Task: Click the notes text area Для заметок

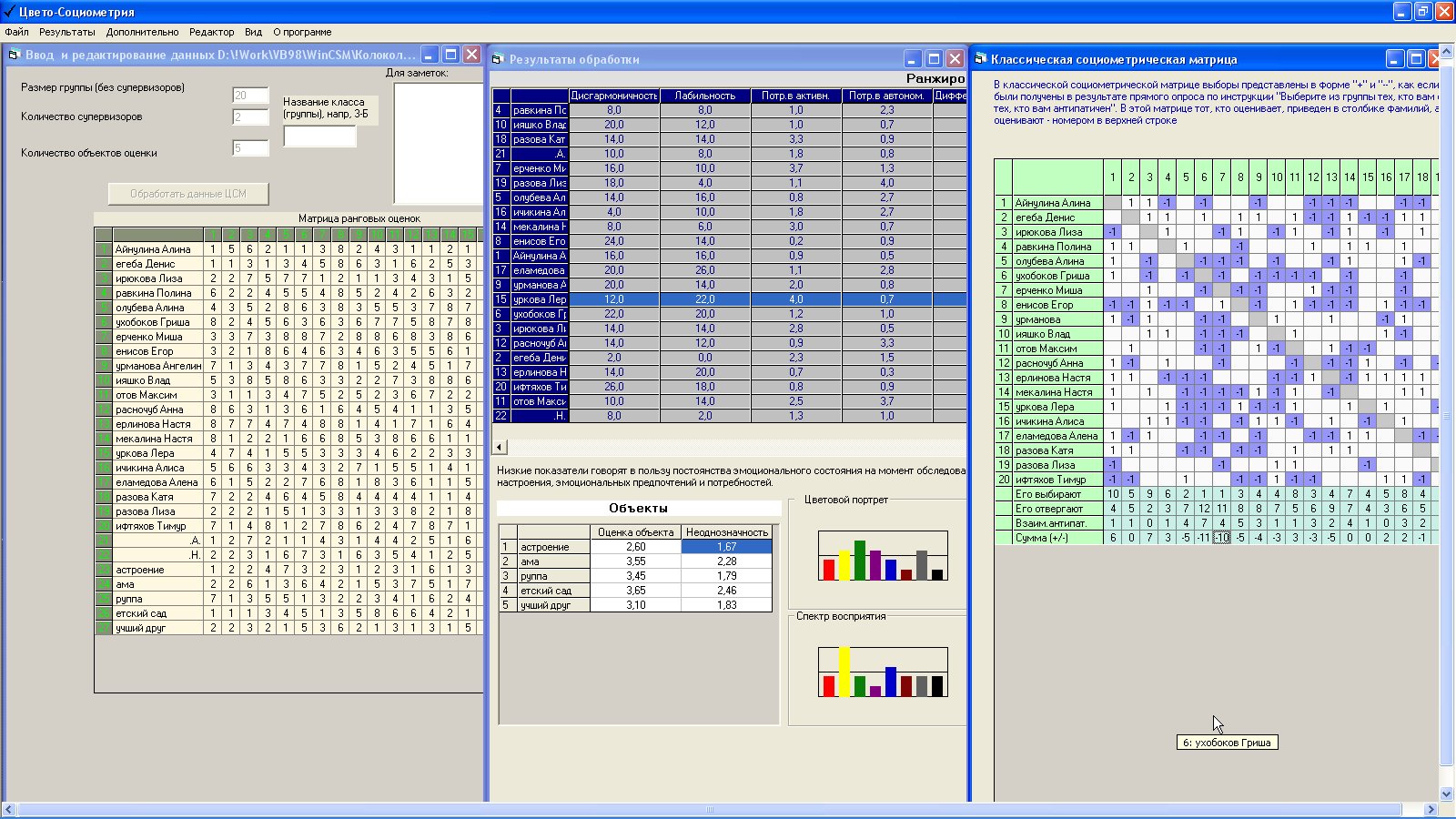Action: point(438,143)
